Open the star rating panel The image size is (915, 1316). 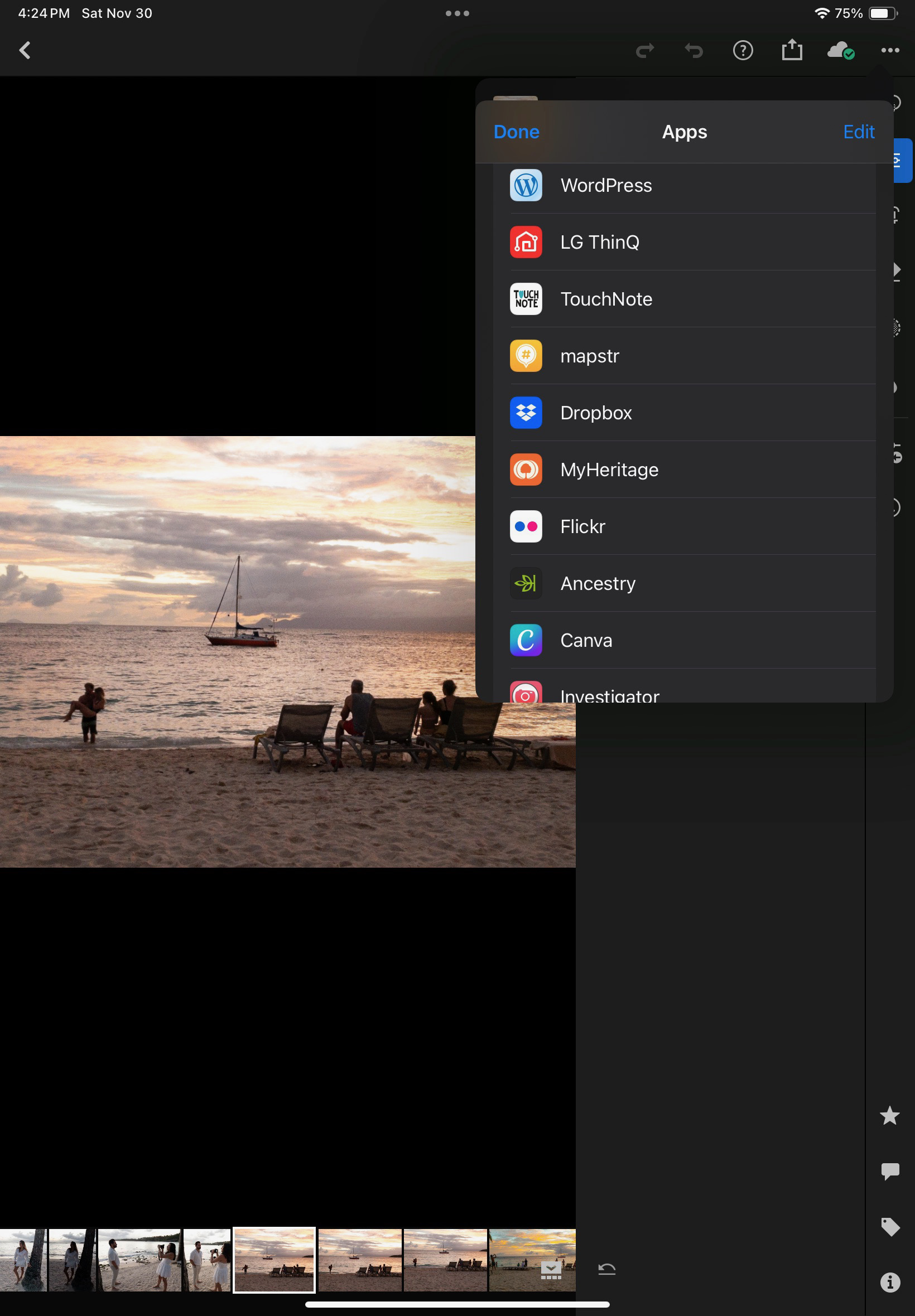tap(889, 1115)
